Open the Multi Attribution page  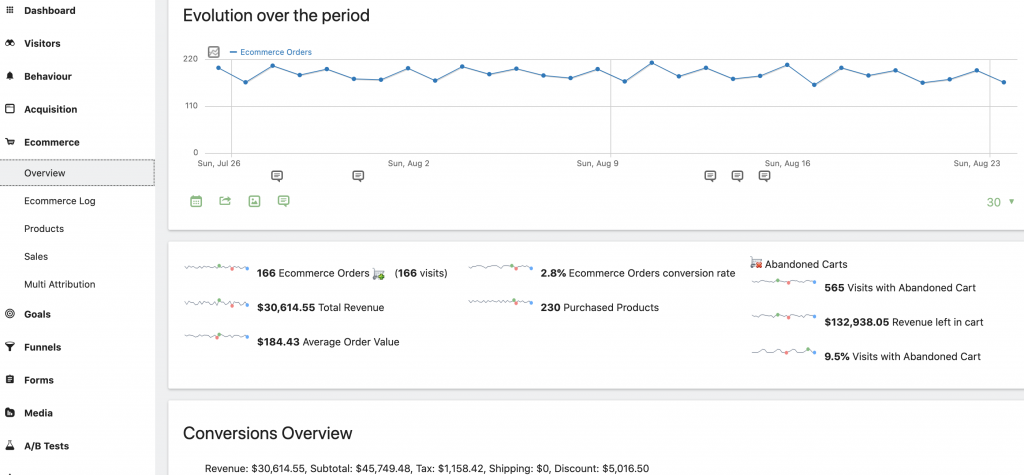point(59,284)
